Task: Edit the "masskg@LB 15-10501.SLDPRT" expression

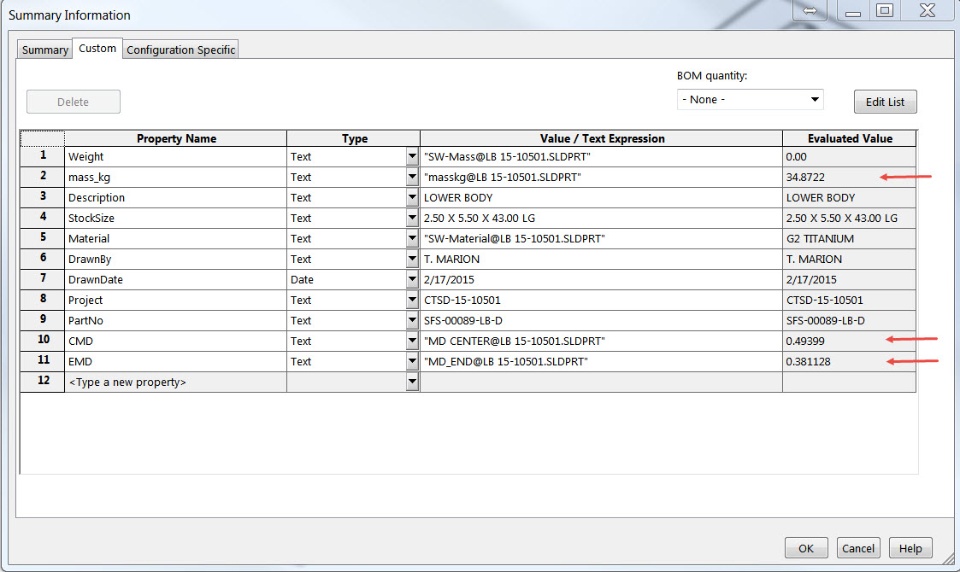Action: point(601,177)
